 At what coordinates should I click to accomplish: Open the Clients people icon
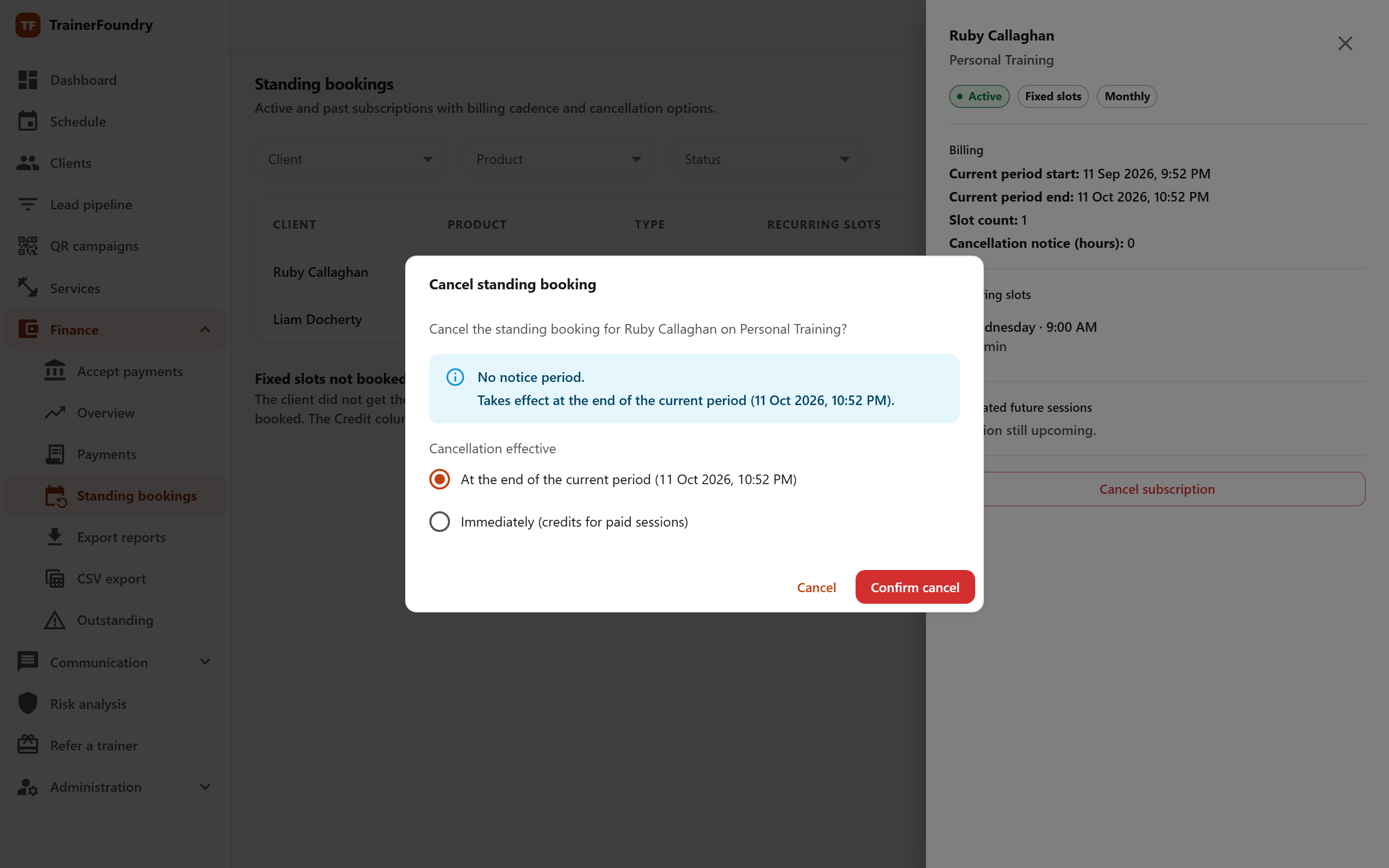point(27,163)
